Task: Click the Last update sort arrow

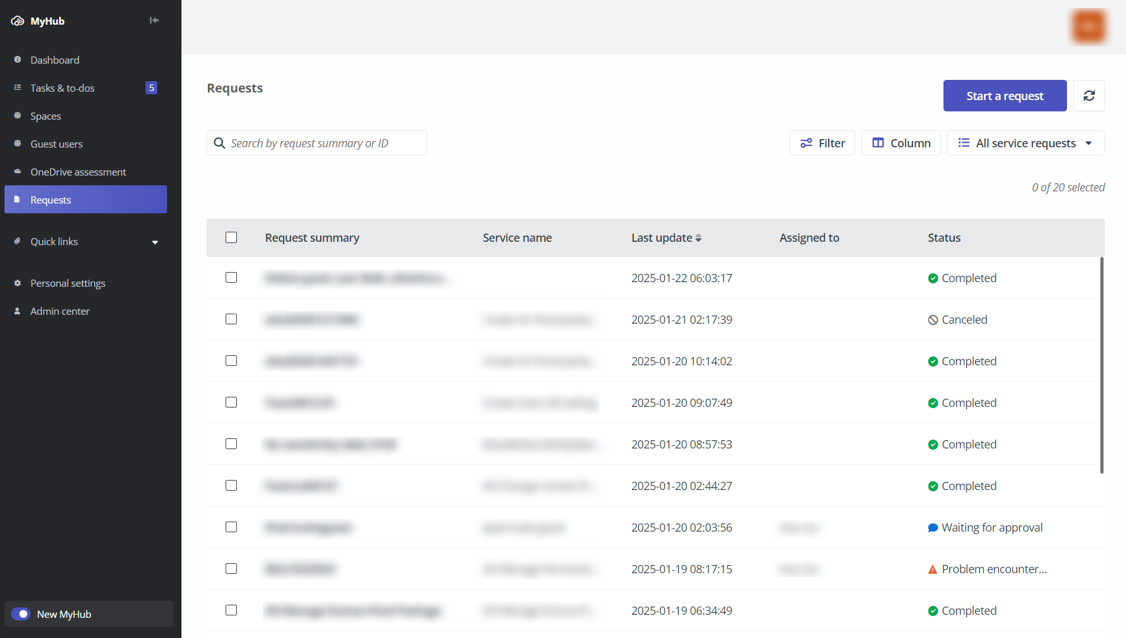Action: click(698, 238)
